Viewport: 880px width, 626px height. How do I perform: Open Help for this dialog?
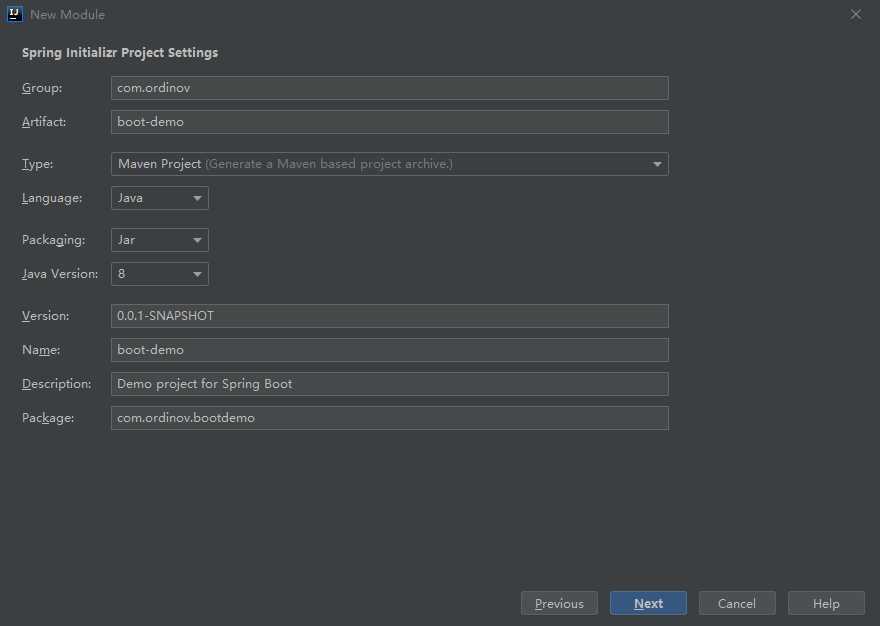point(826,603)
